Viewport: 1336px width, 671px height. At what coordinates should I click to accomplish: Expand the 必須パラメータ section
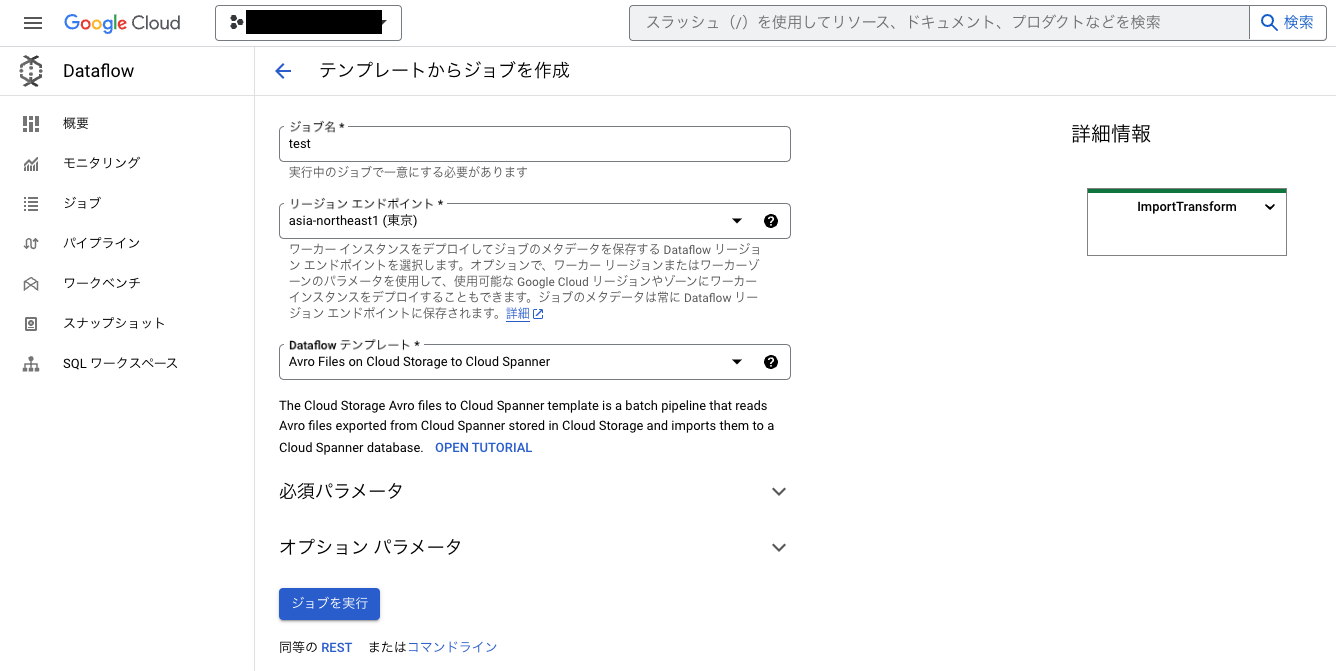click(534, 491)
